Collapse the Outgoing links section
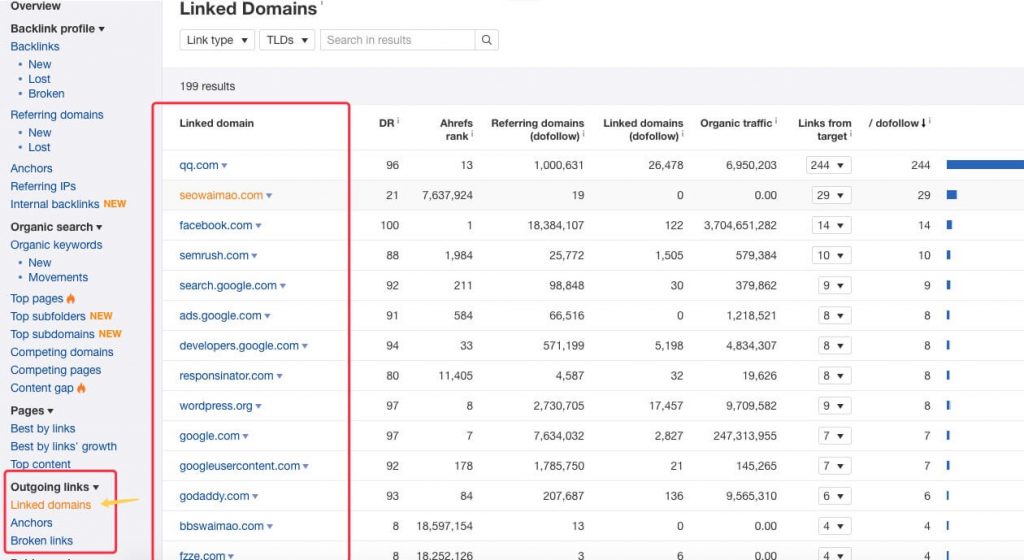1024x560 pixels. point(55,487)
